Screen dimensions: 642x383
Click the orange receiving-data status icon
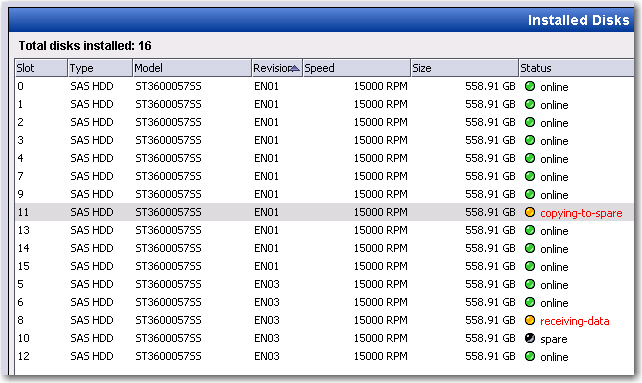[x=530, y=320]
